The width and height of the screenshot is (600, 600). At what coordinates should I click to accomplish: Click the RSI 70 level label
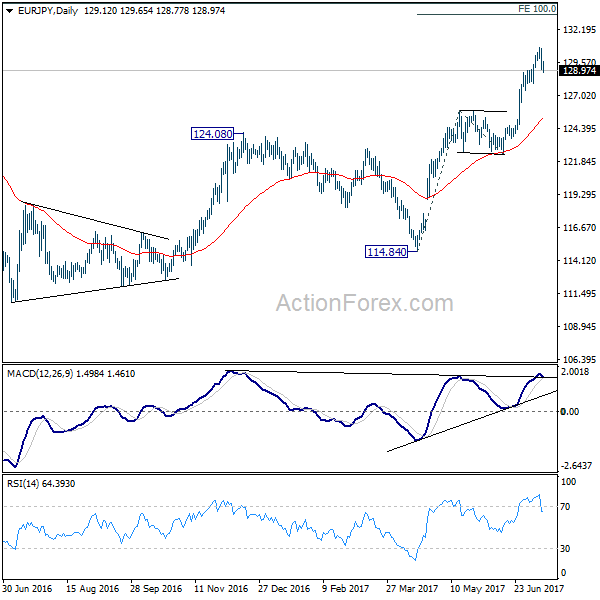coord(565,507)
